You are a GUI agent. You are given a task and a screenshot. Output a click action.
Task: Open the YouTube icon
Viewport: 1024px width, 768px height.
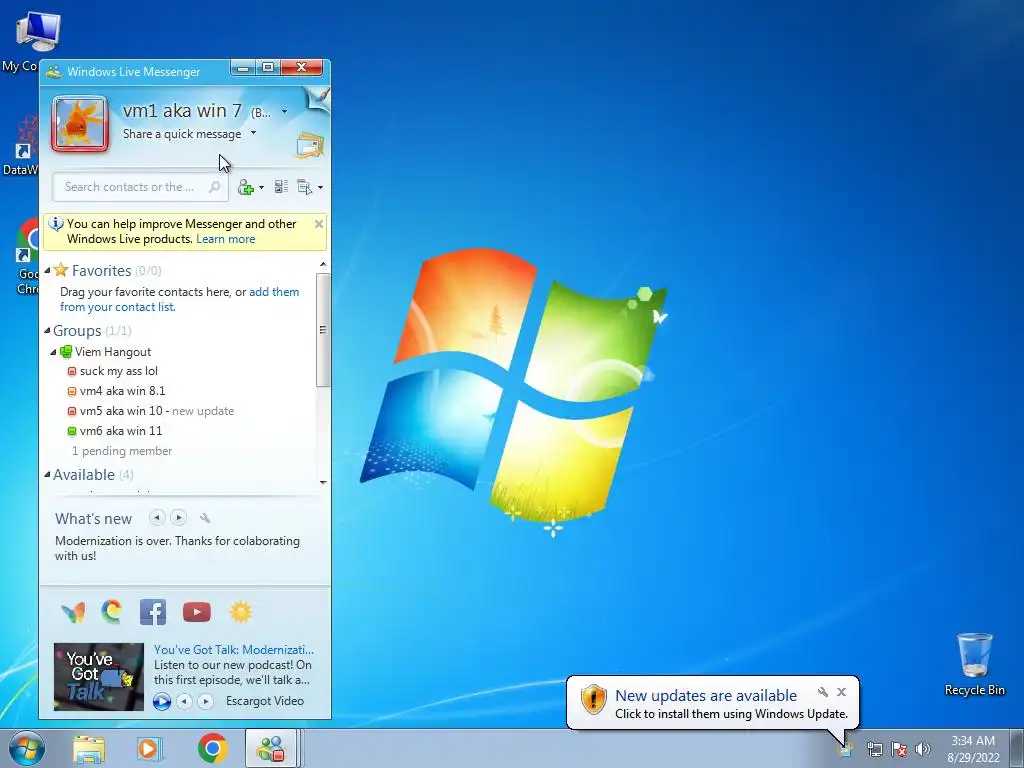197,612
